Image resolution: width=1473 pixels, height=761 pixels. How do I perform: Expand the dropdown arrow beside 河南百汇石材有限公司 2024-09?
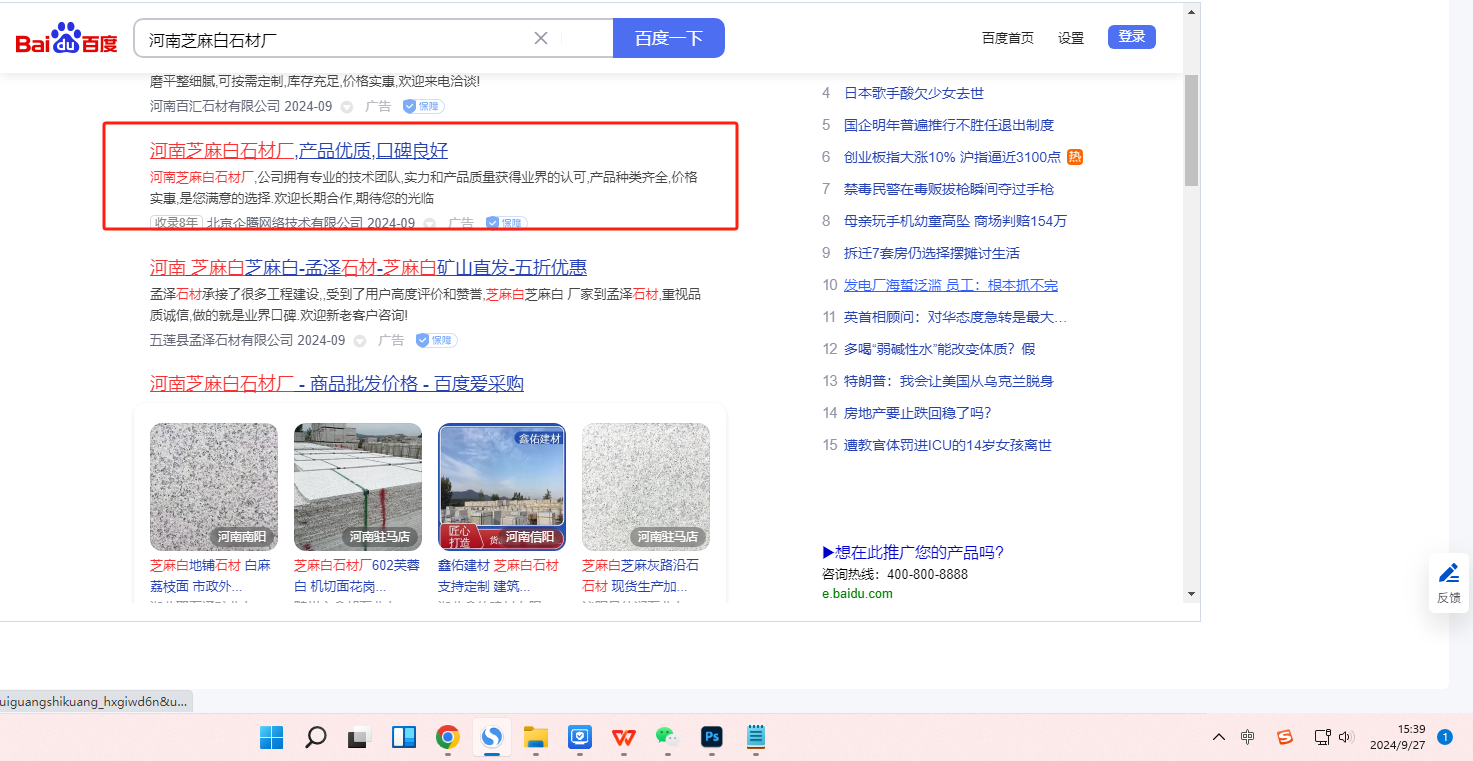tap(347, 106)
